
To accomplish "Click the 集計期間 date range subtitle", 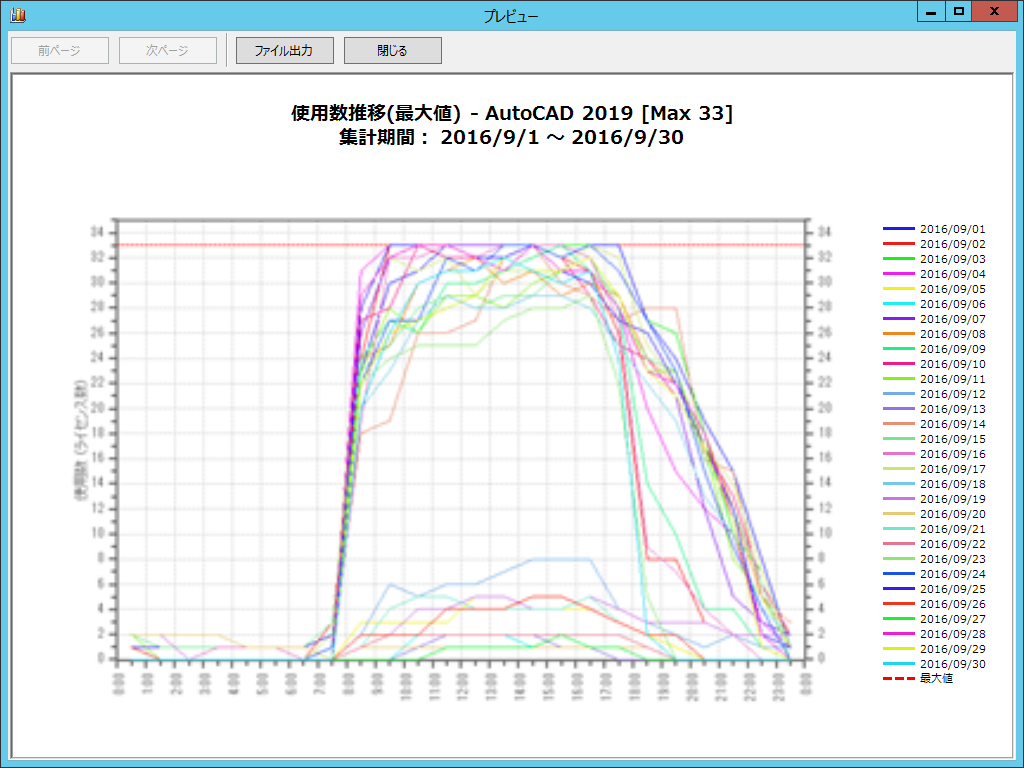I will pyautogui.click(x=511, y=137).
